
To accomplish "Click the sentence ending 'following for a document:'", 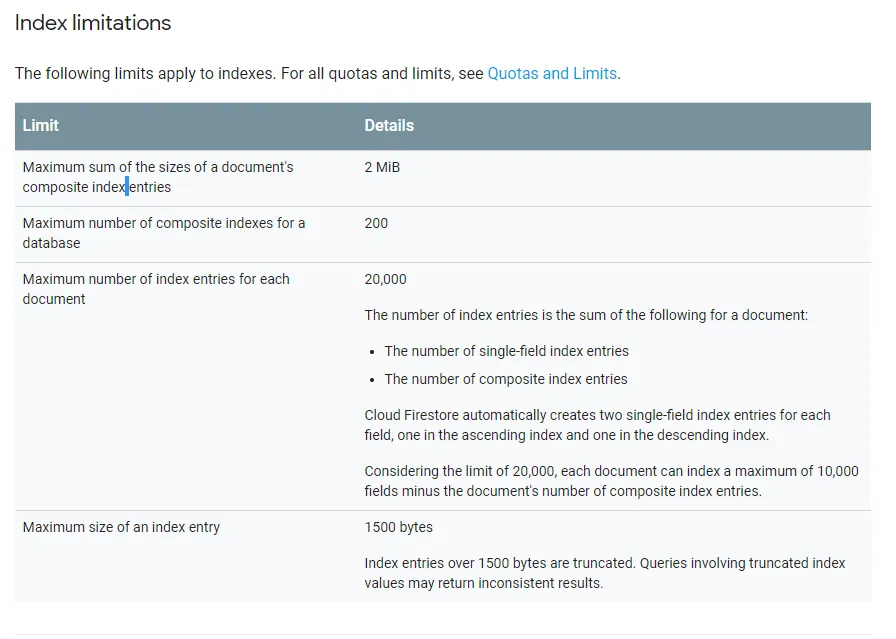I will pos(585,315).
